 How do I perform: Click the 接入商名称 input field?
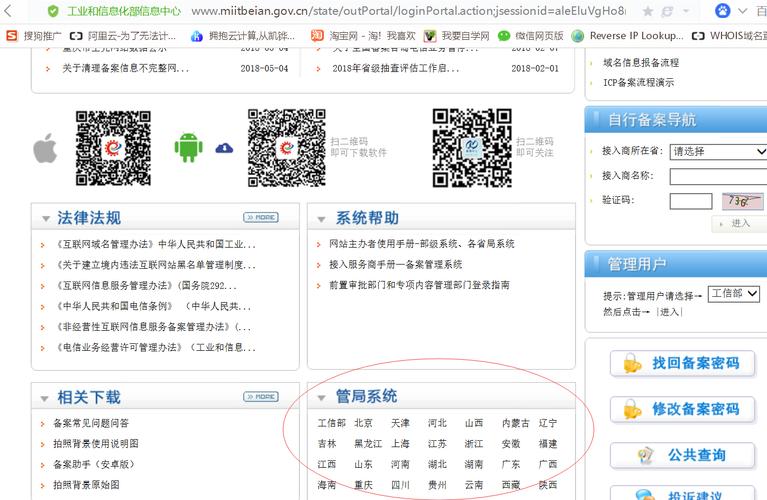[718, 176]
